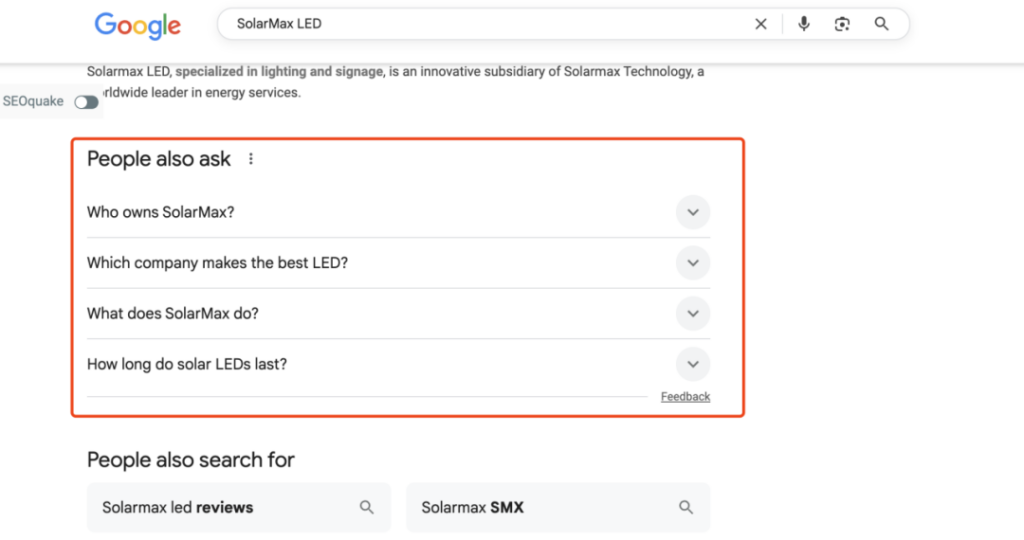Viewport: 1024px width, 540px height.
Task: Clear the search box with X icon
Action: pos(761,24)
